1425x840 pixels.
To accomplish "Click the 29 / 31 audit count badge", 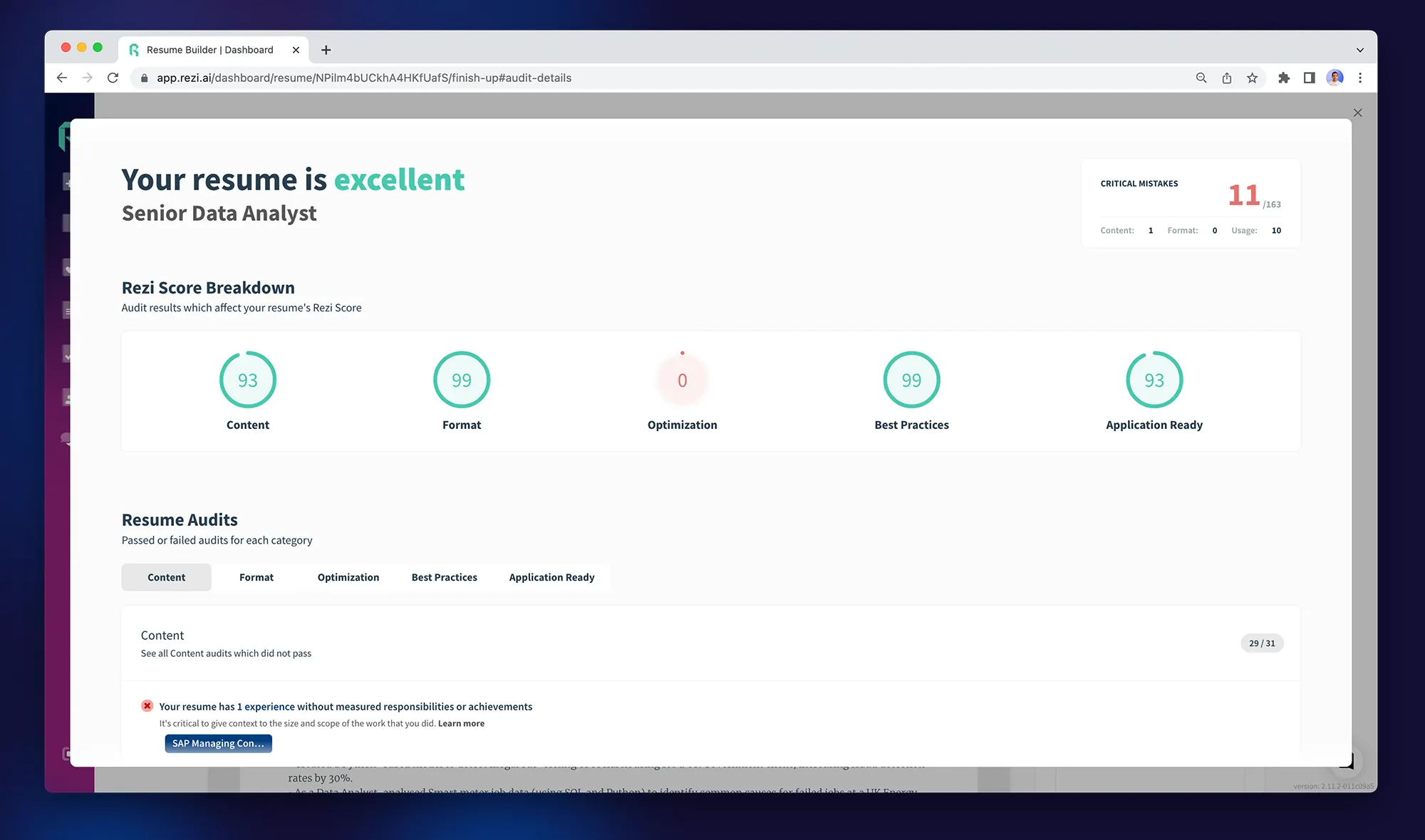I will [1262, 643].
